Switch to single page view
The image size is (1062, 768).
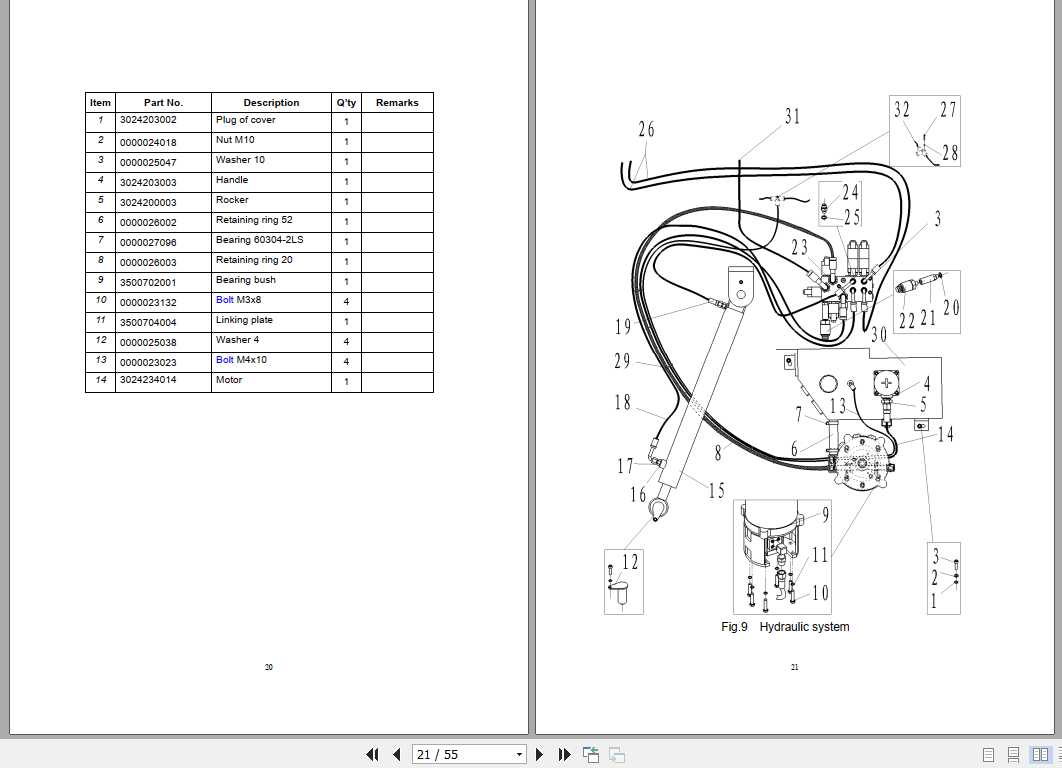(x=988, y=754)
